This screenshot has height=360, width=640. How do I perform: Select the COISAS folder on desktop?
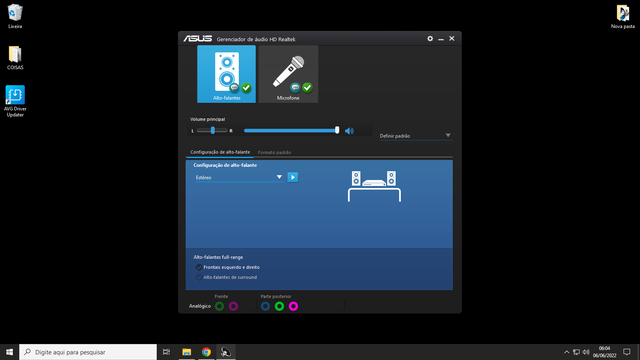click(x=15, y=58)
